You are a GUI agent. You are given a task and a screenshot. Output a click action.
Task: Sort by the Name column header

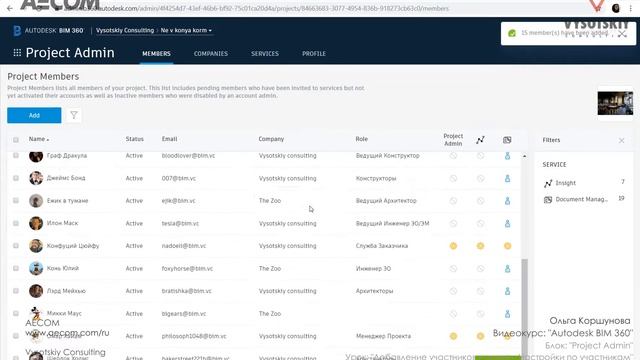(39, 139)
